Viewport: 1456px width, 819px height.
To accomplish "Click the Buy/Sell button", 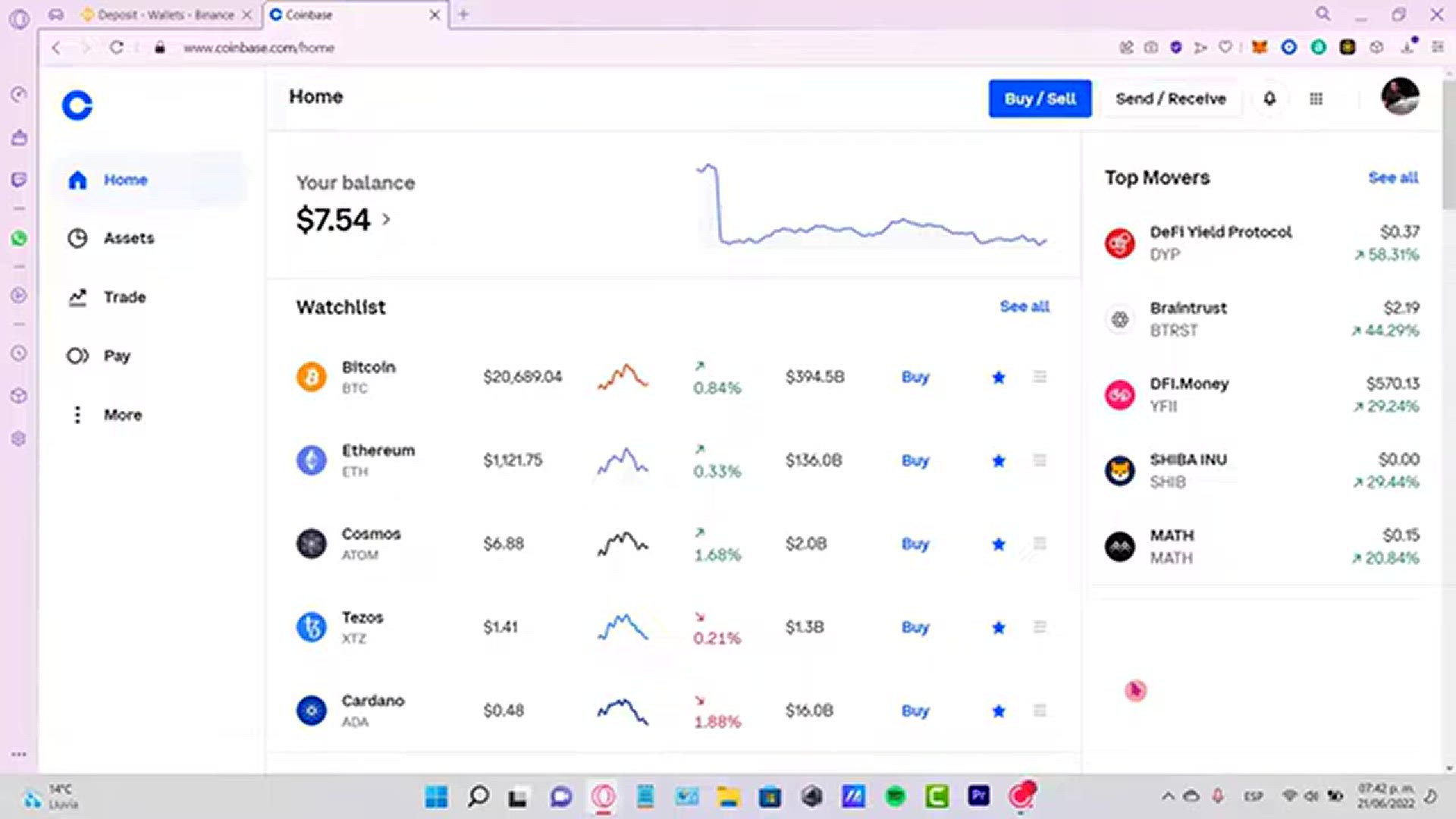I will click(x=1040, y=99).
